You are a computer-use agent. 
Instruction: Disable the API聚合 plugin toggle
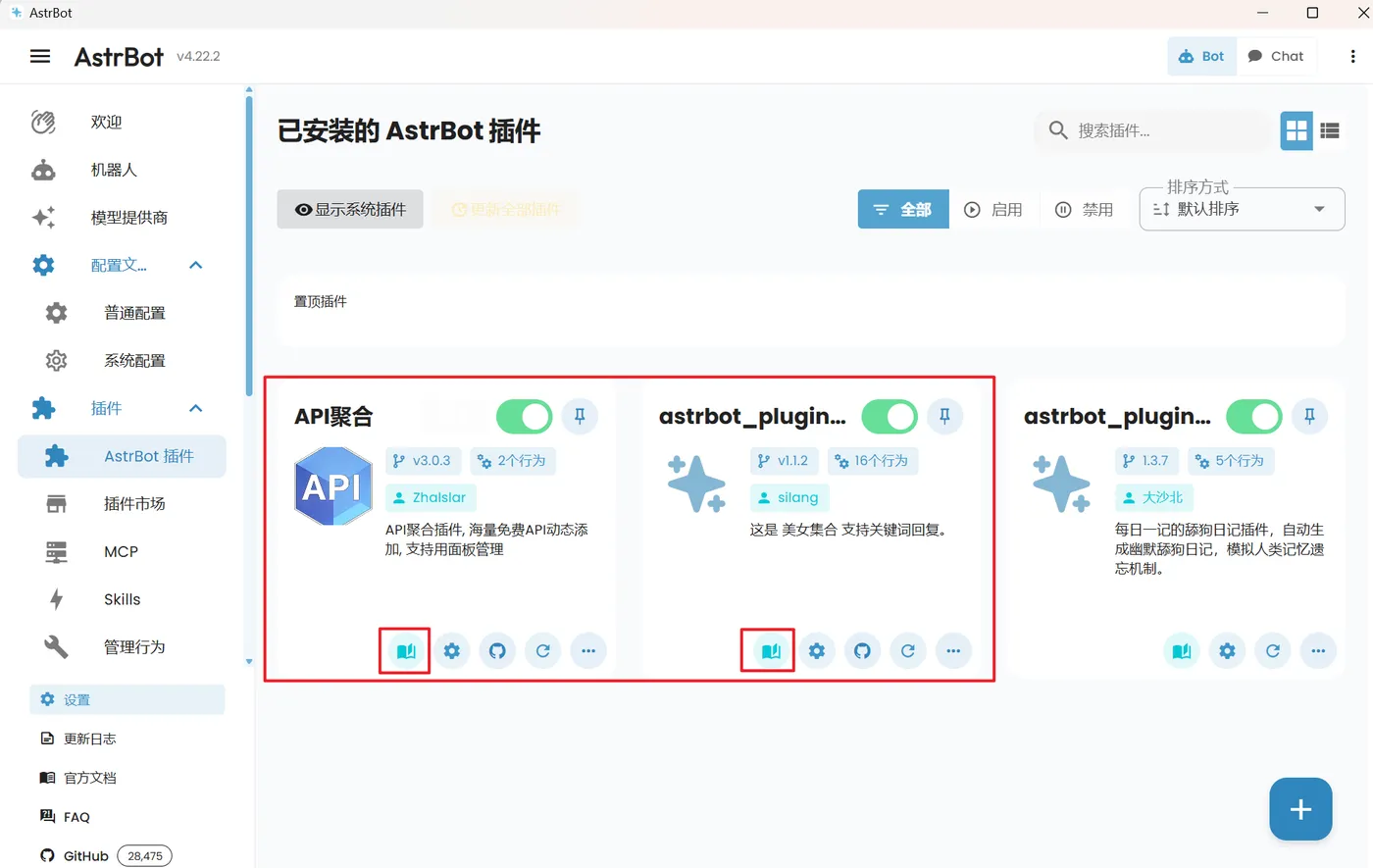pyautogui.click(x=524, y=416)
